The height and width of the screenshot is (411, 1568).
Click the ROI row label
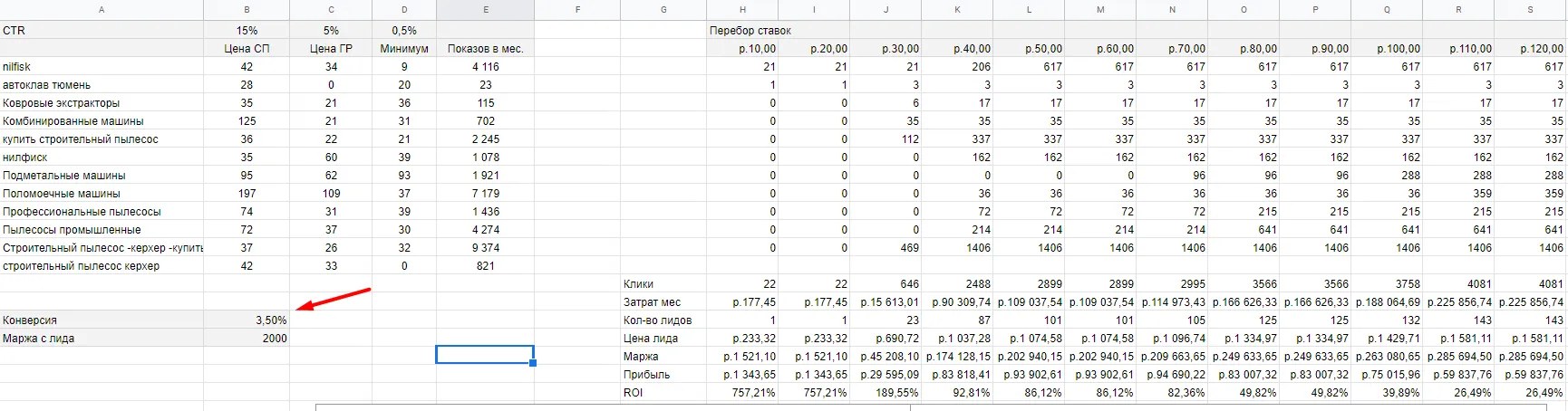tap(663, 392)
